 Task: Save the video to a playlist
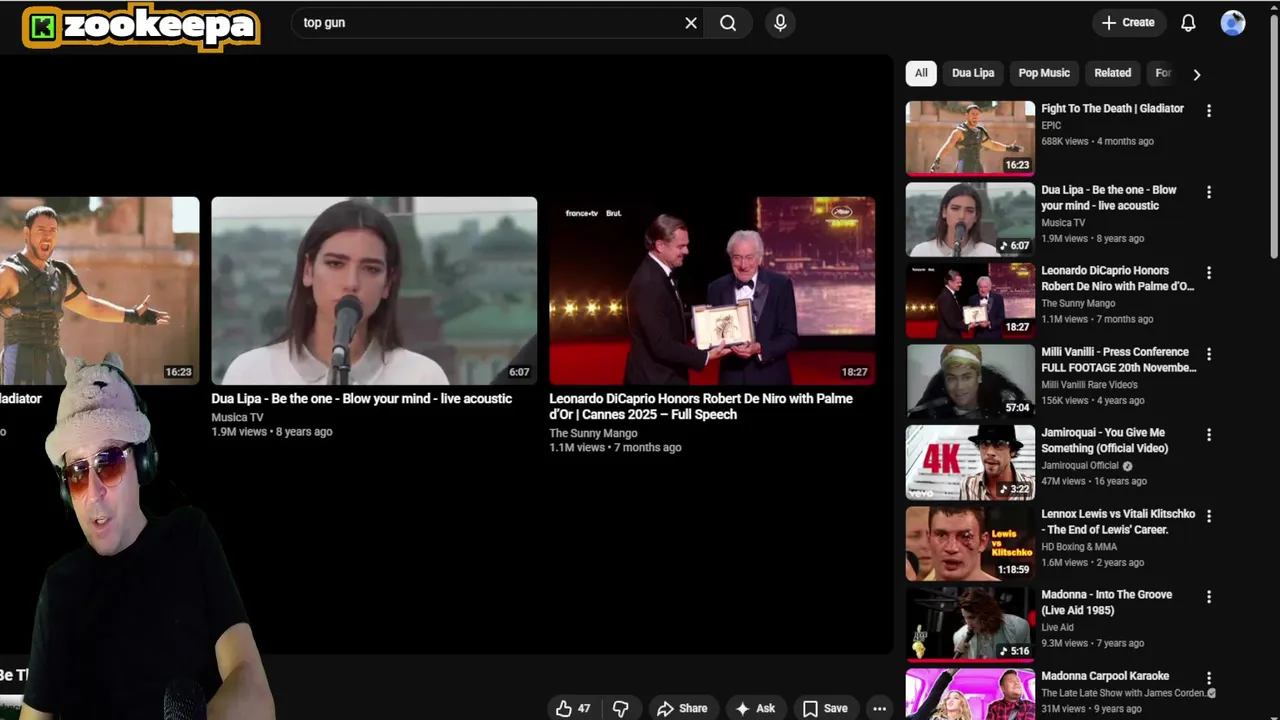[x=825, y=708]
